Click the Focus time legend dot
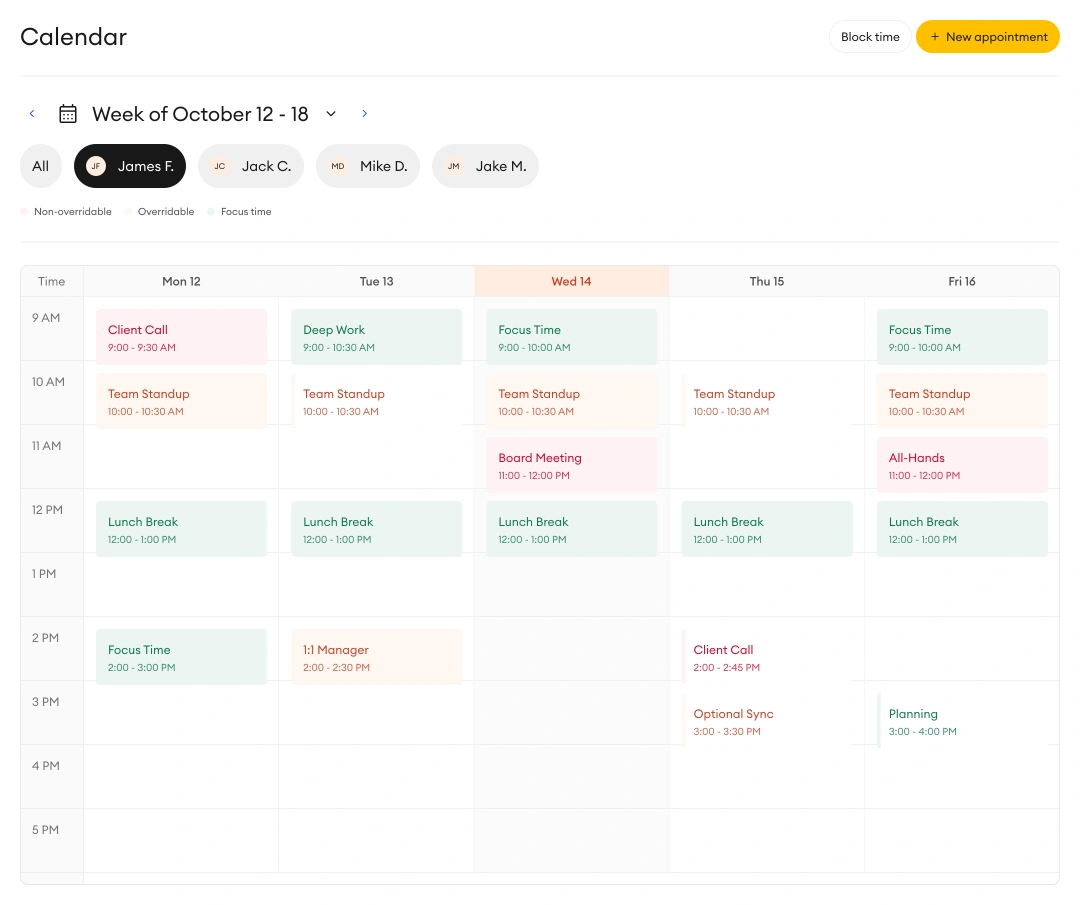 point(211,211)
